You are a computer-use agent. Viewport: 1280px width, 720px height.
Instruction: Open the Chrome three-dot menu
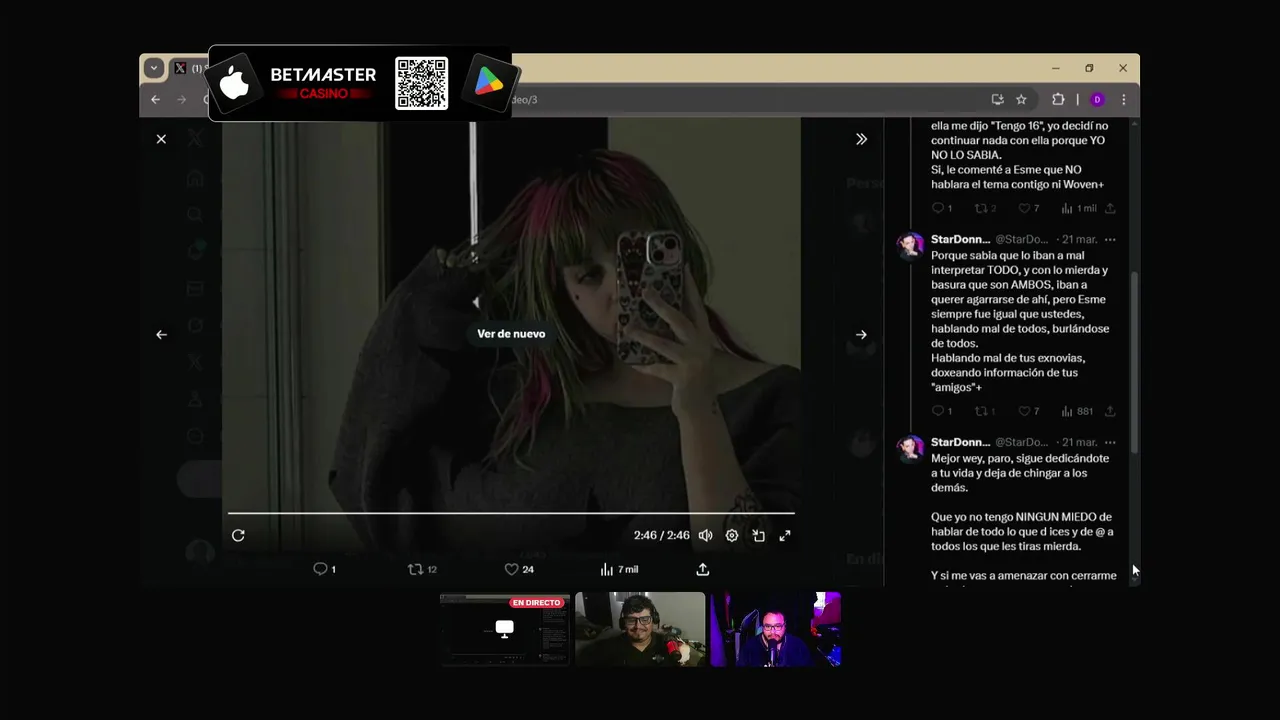tap(1123, 99)
